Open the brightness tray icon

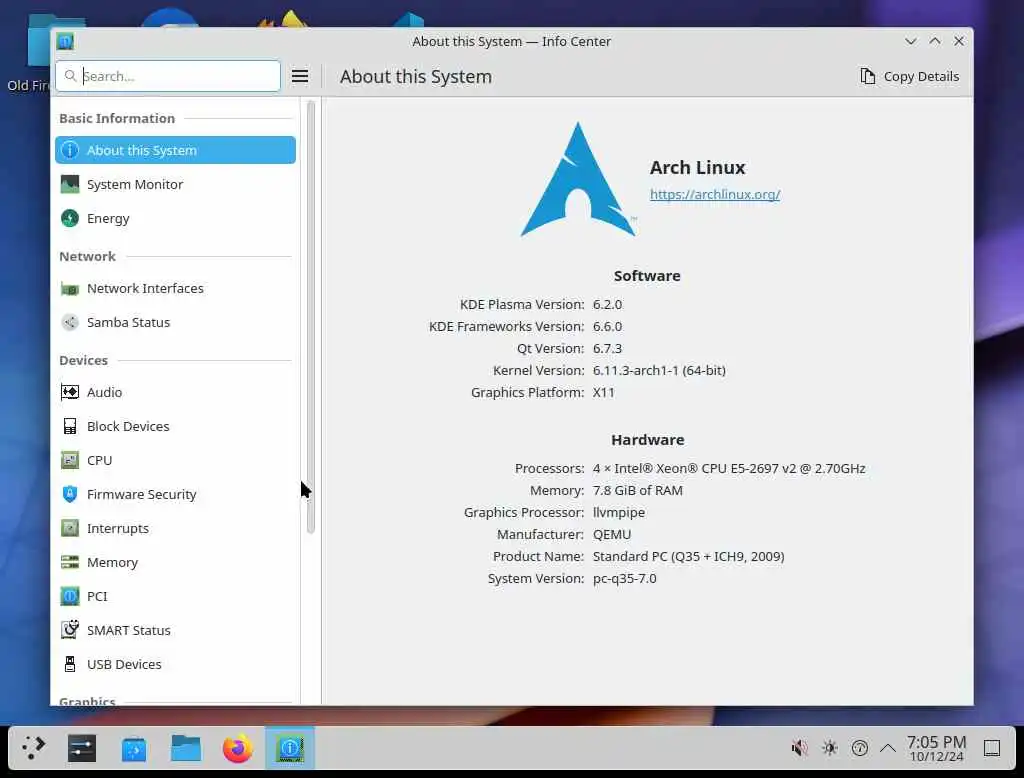coord(830,748)
